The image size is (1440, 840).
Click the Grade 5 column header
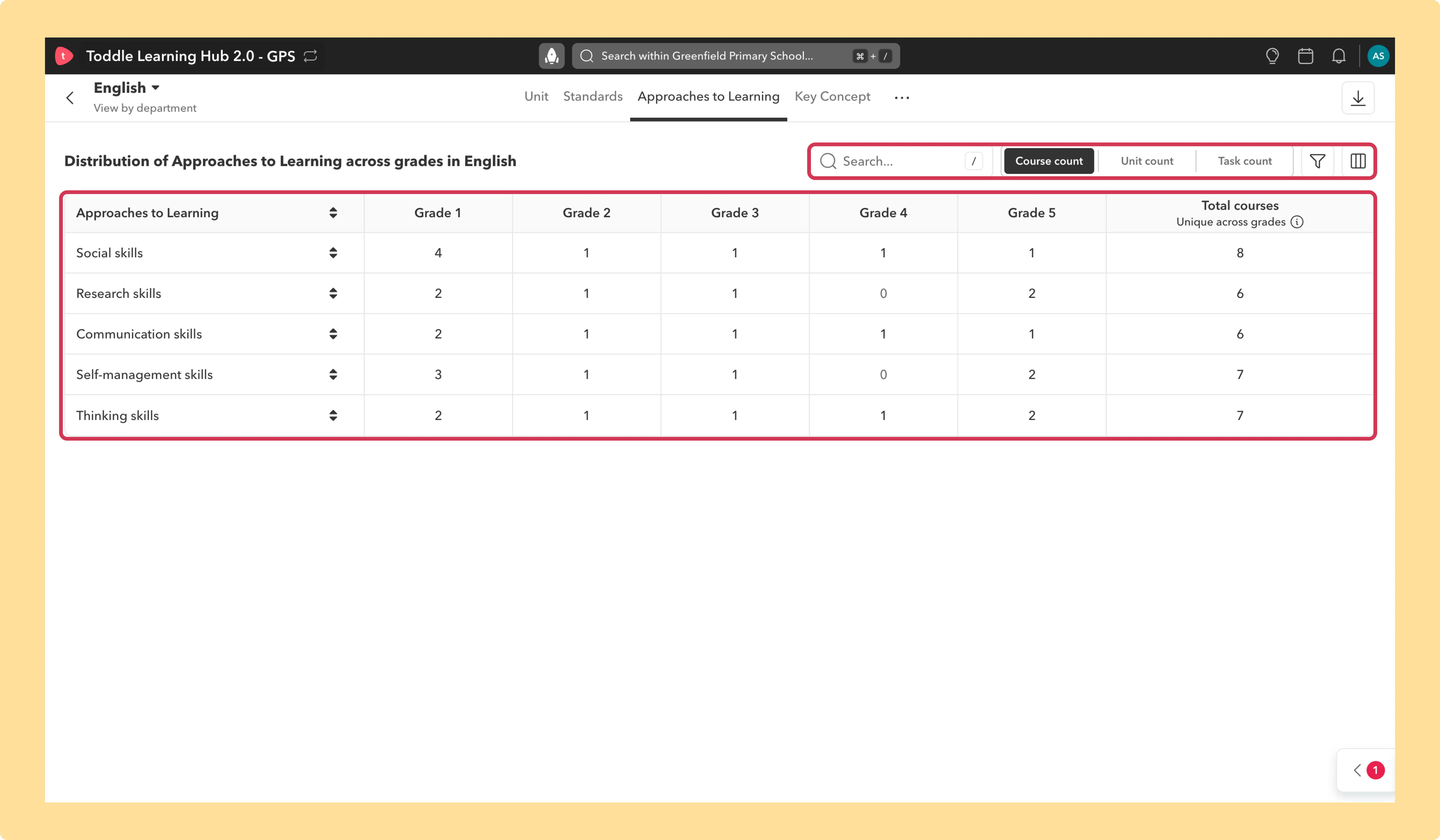point(1031,213)
